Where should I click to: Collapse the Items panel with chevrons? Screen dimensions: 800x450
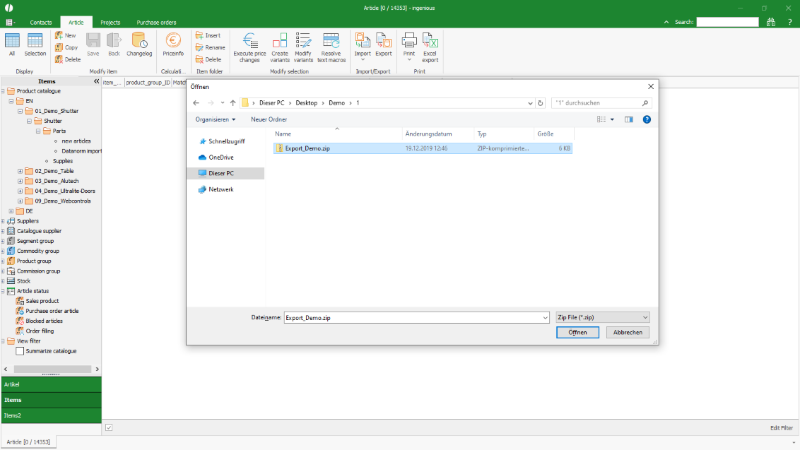pyautogui.click(x=96, y=81)
